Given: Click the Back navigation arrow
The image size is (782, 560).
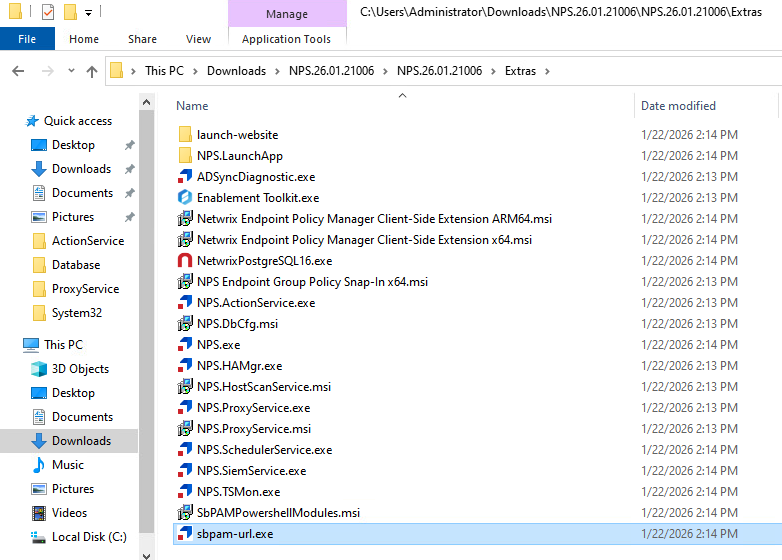Looking at the screenshot, I should 18,71.
